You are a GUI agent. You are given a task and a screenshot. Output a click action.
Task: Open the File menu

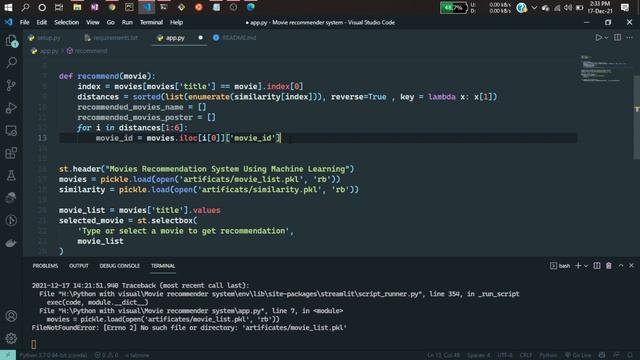pos(24,22)
